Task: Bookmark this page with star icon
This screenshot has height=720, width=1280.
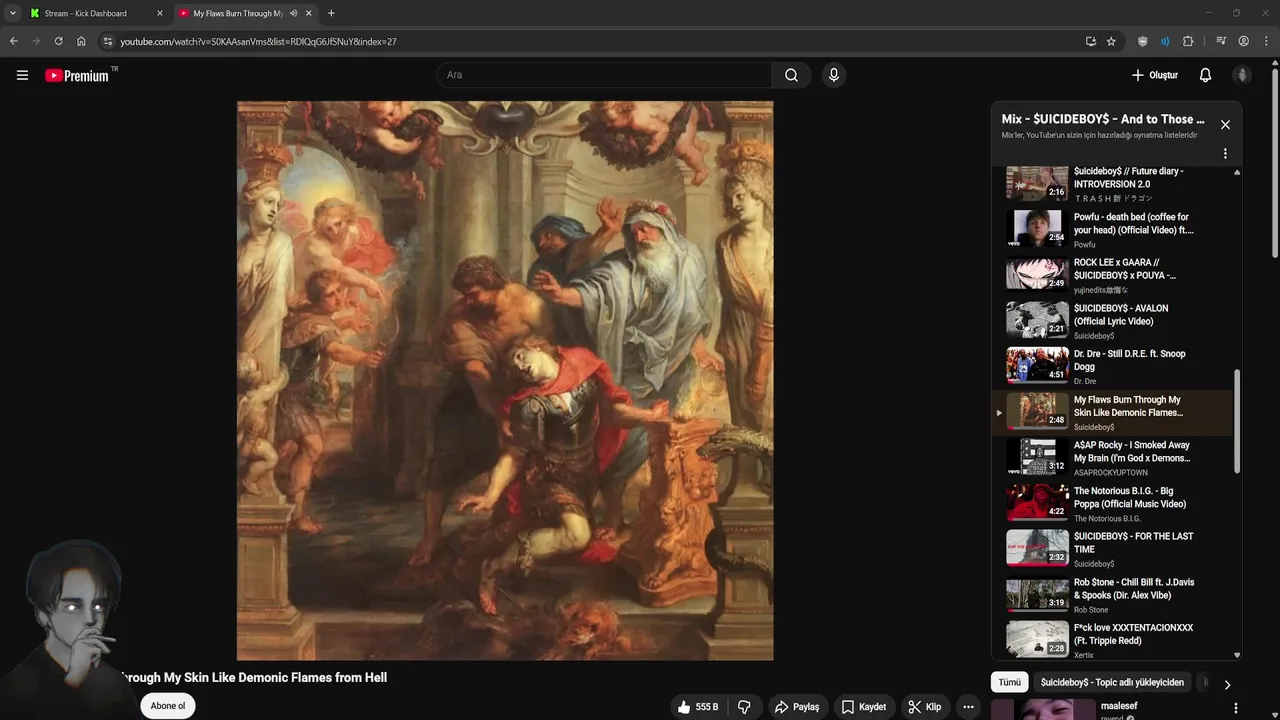Action: click(x=1111, y=41)
